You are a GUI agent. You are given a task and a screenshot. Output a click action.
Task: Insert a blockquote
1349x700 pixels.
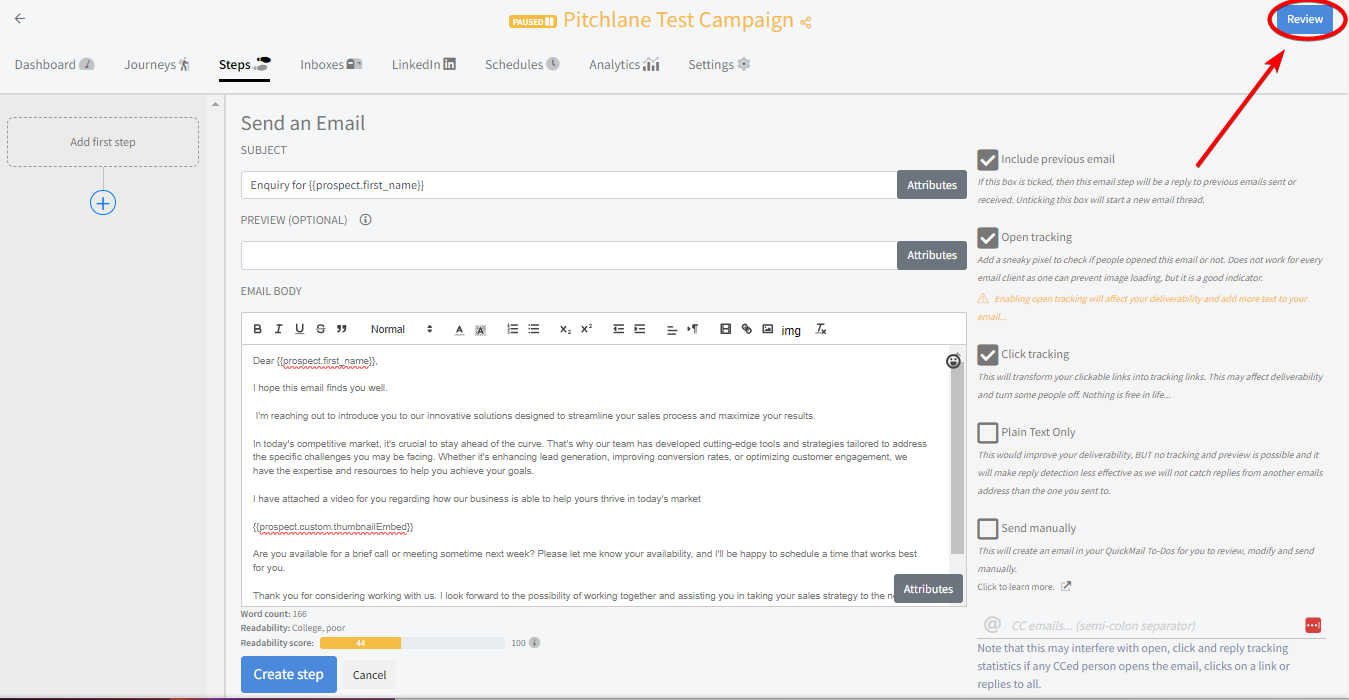[341, 329]
